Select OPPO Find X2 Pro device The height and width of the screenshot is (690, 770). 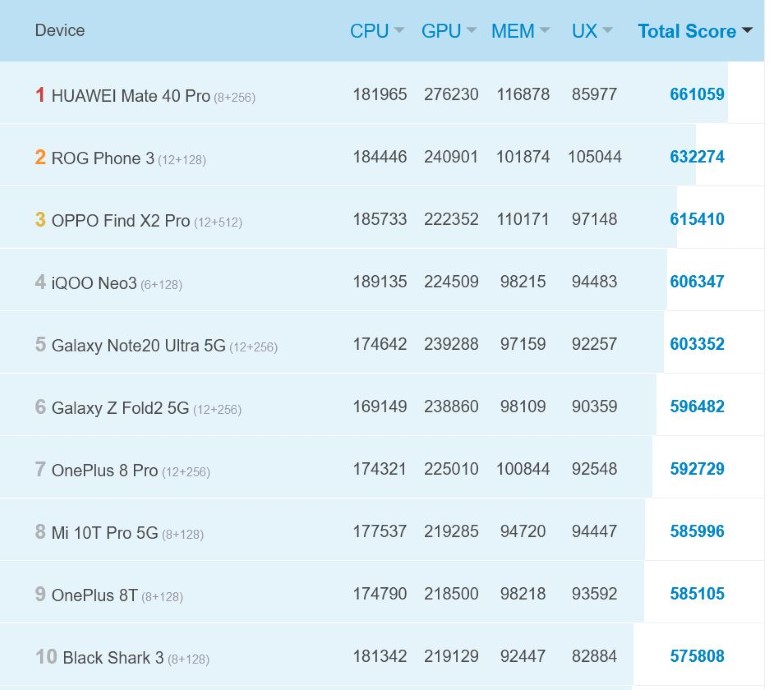(120, 220)
